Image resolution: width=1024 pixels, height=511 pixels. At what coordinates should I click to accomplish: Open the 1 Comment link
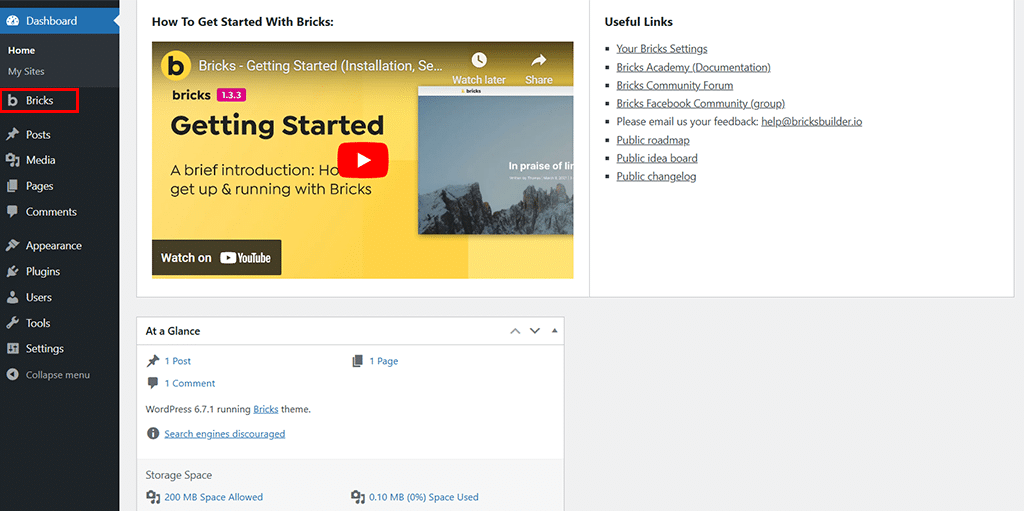tap(189, 384)
